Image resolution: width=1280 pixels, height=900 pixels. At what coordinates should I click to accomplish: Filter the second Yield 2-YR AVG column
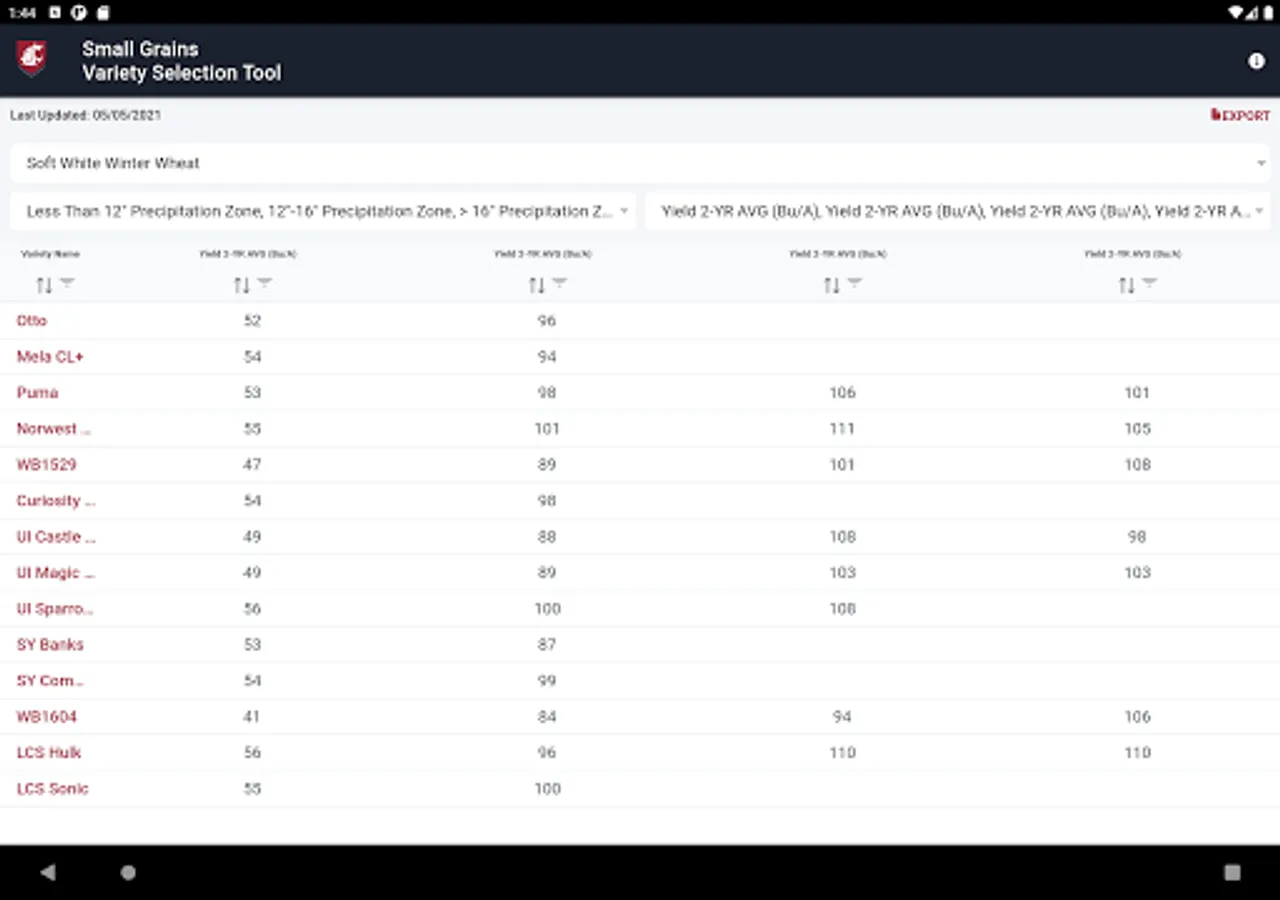coord(559,284)
